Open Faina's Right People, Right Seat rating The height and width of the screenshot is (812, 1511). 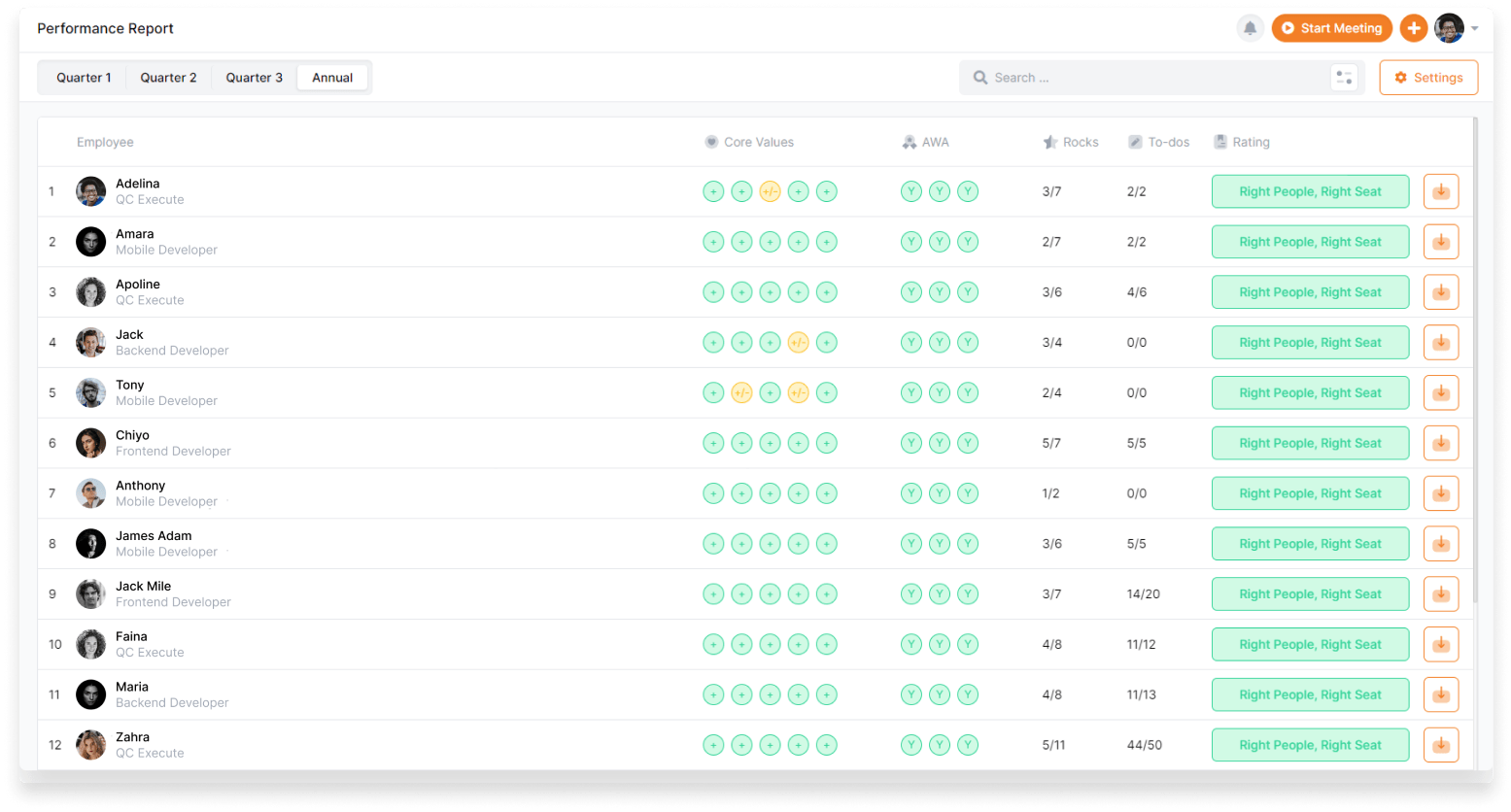1310,645
